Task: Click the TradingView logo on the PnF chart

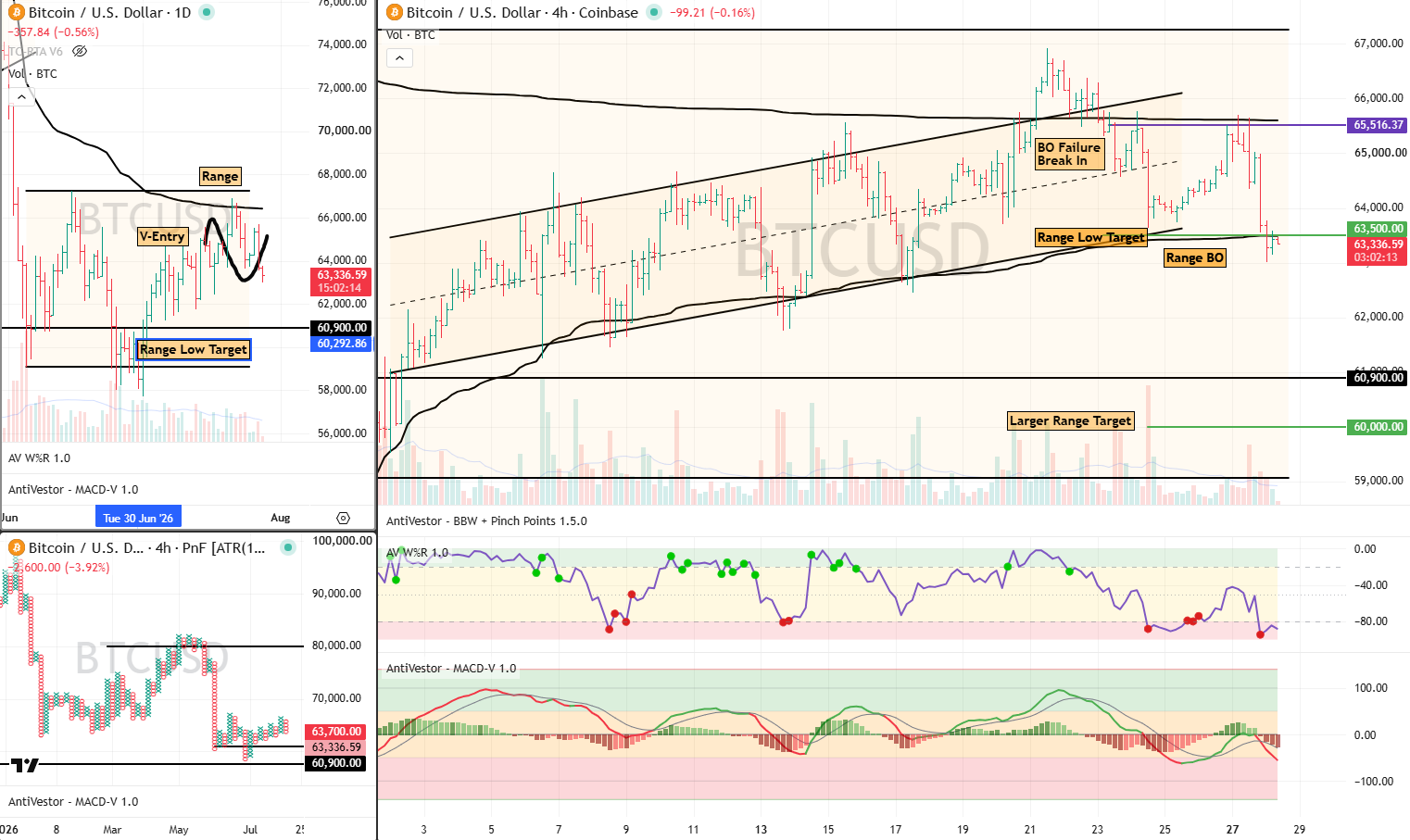Action: tap(25, 764)
